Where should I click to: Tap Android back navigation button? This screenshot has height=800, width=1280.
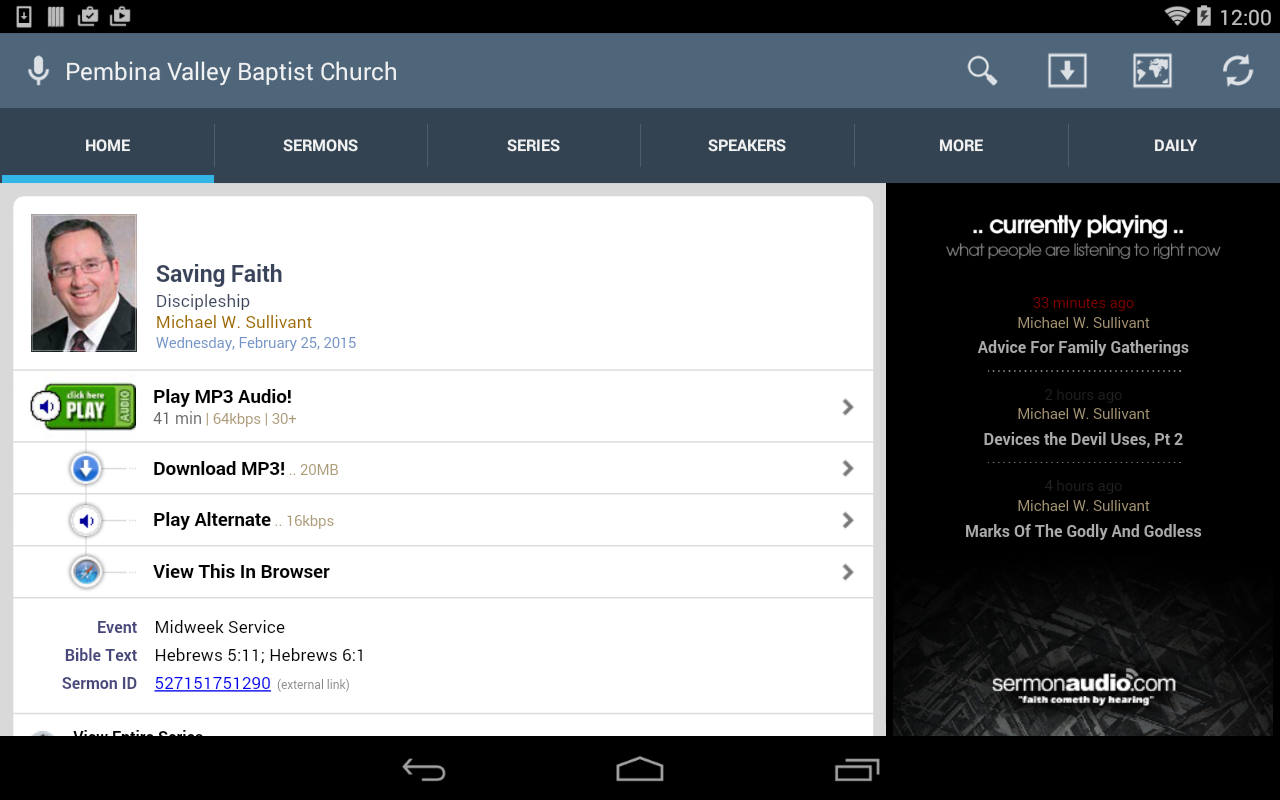pos(424,769)
